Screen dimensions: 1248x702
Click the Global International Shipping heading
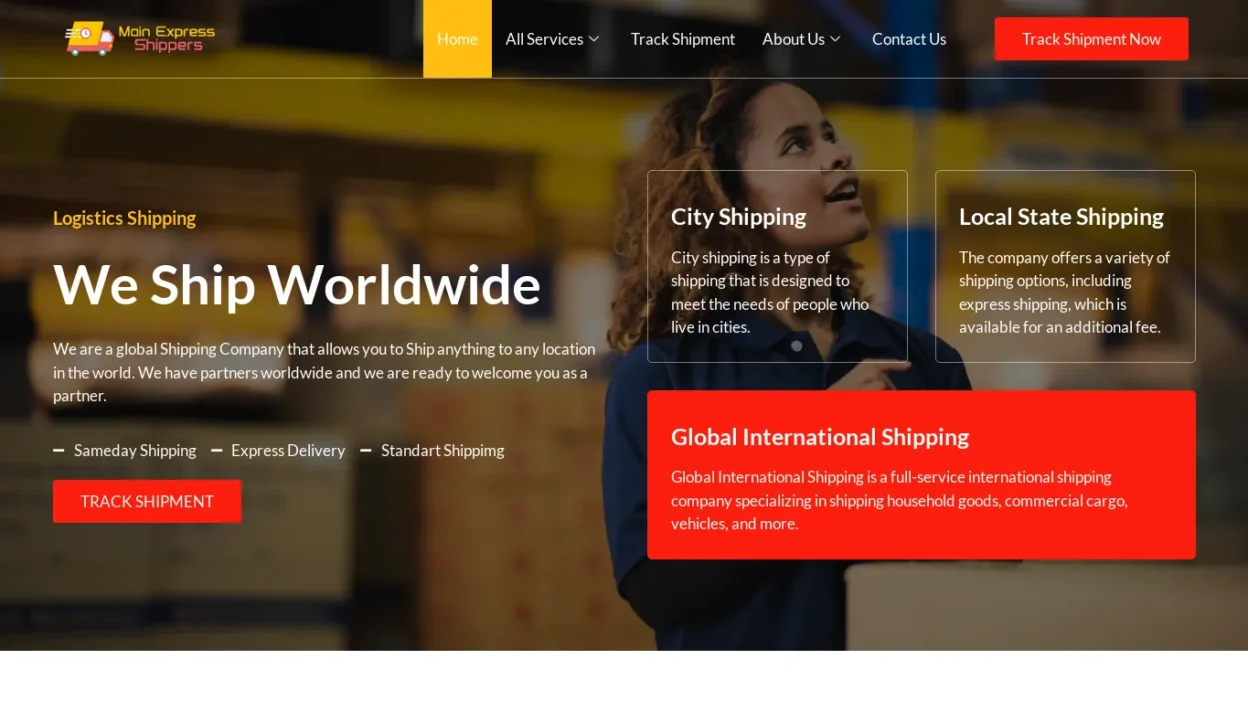click(819, 437)
